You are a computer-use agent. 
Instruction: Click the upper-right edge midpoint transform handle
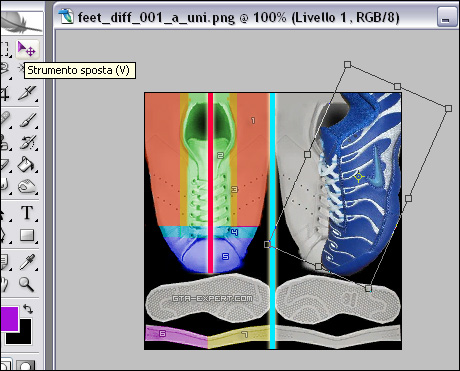(397, 86)
